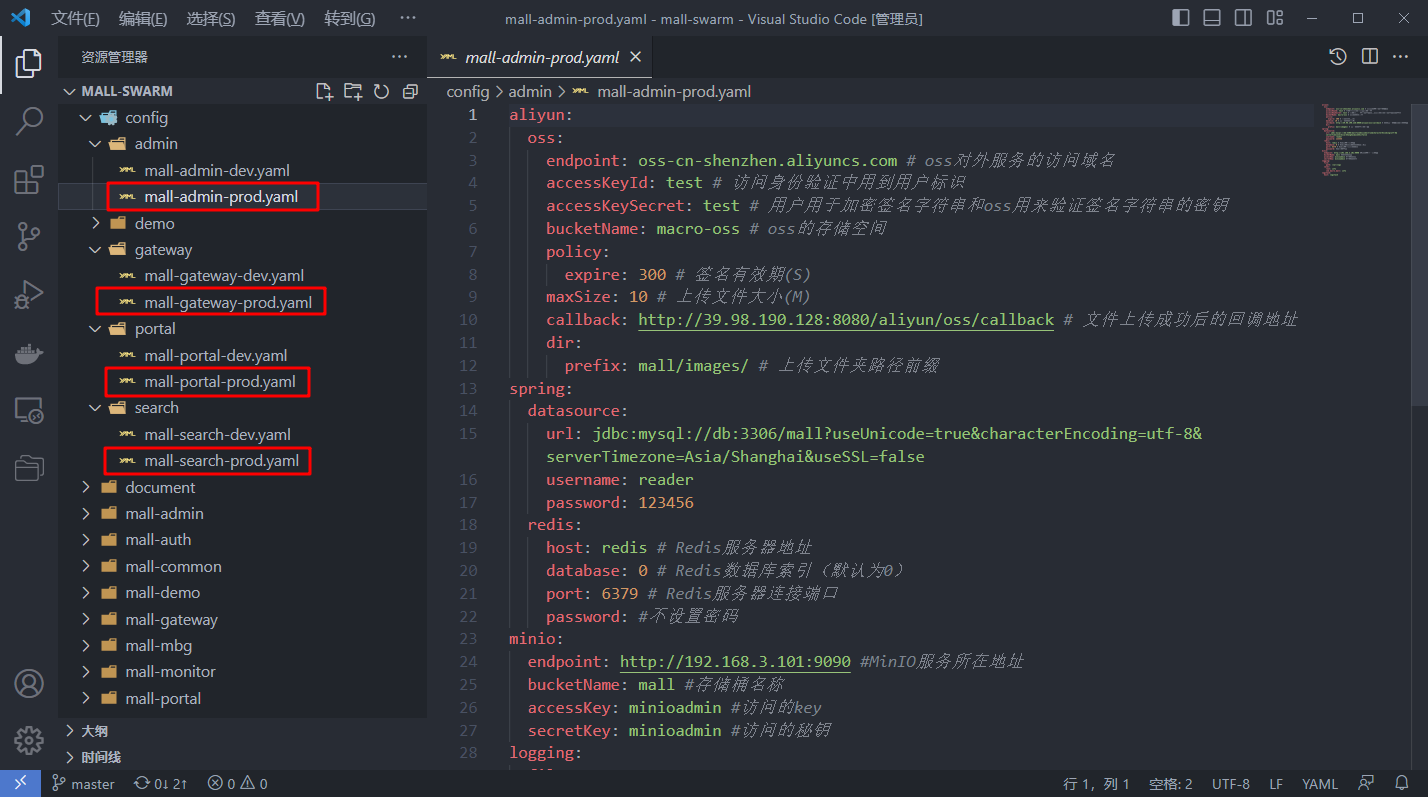Viewport: 1428px width, 797px height.
Task: Click the editor minimap preview
Action: [x=1367, y=140]
